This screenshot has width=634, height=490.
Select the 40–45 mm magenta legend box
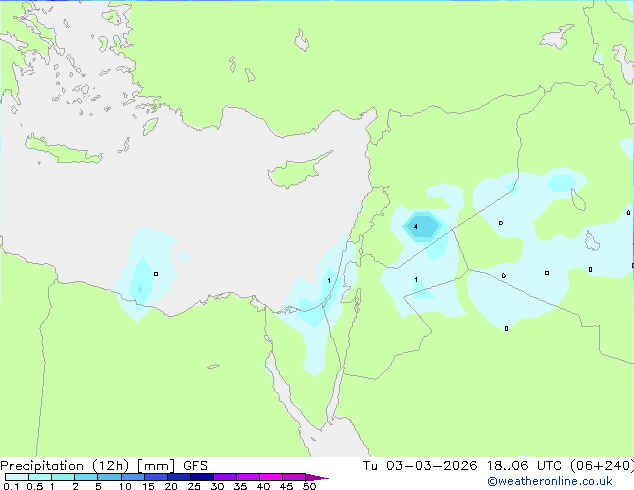pos(271,477)
